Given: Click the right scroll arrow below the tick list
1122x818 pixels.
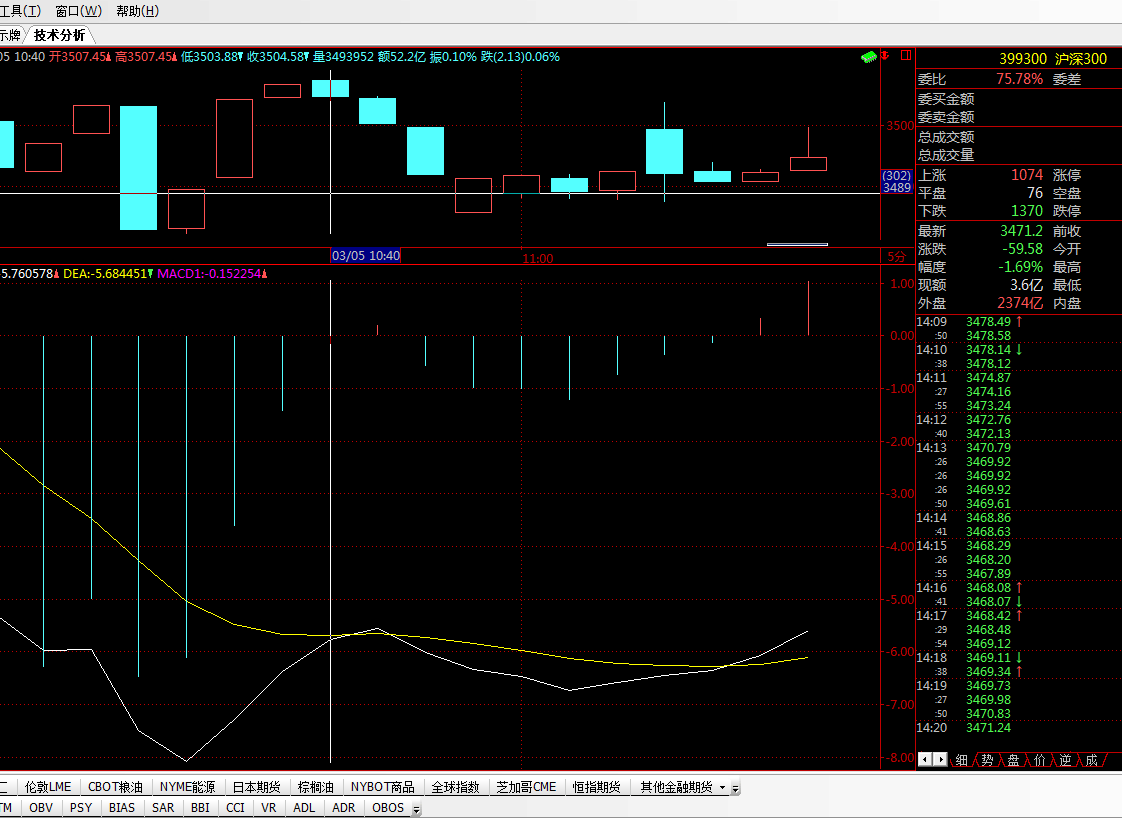Looking at the screenshot, I should pos(939,759).
